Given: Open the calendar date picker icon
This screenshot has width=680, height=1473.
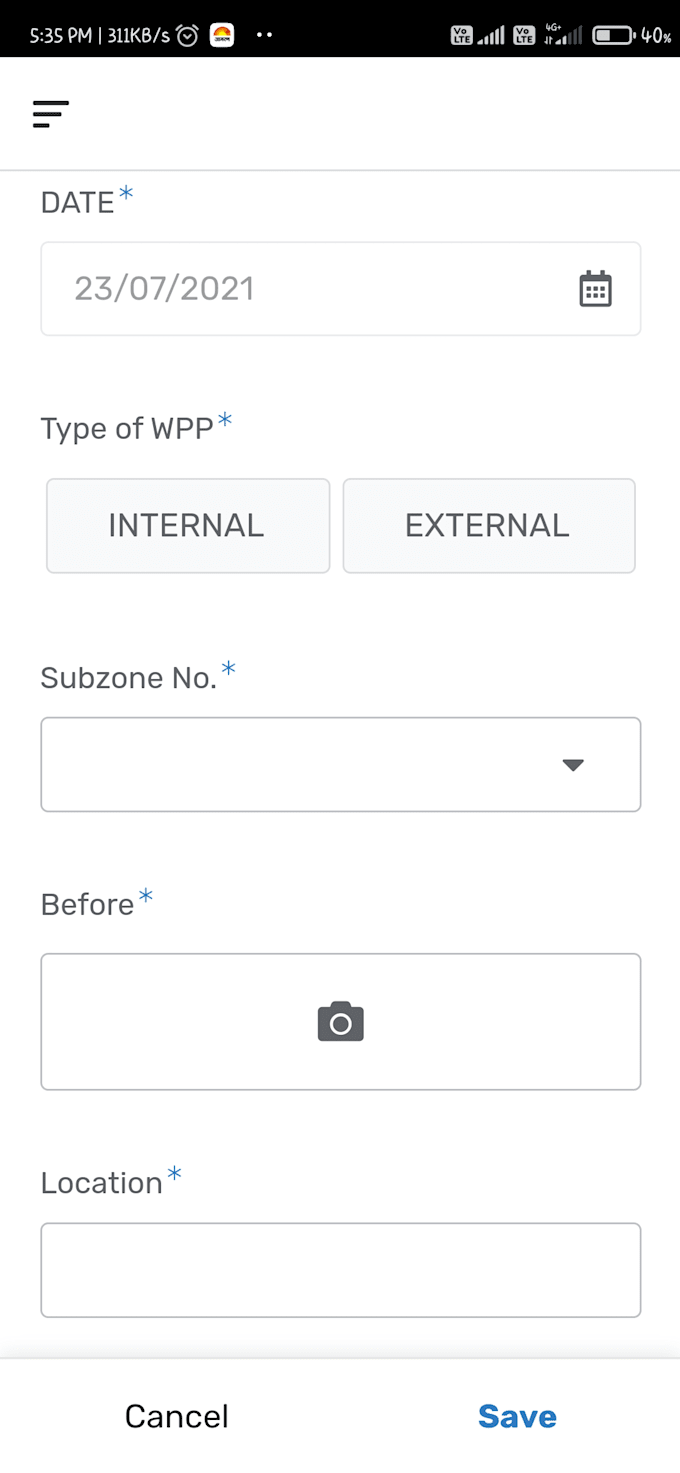Looking at the screenshot, I should click(595, 289).
